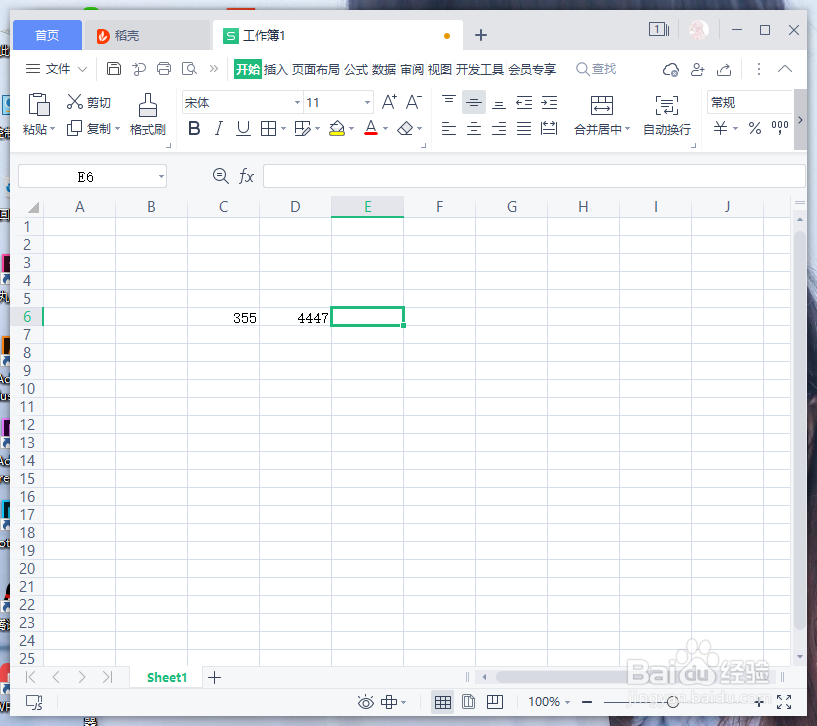The width and height of the screenshot is (817, 726).
Task: Toggle Auto Wrap (自动换行)
Action: click(x=667, y=115)
